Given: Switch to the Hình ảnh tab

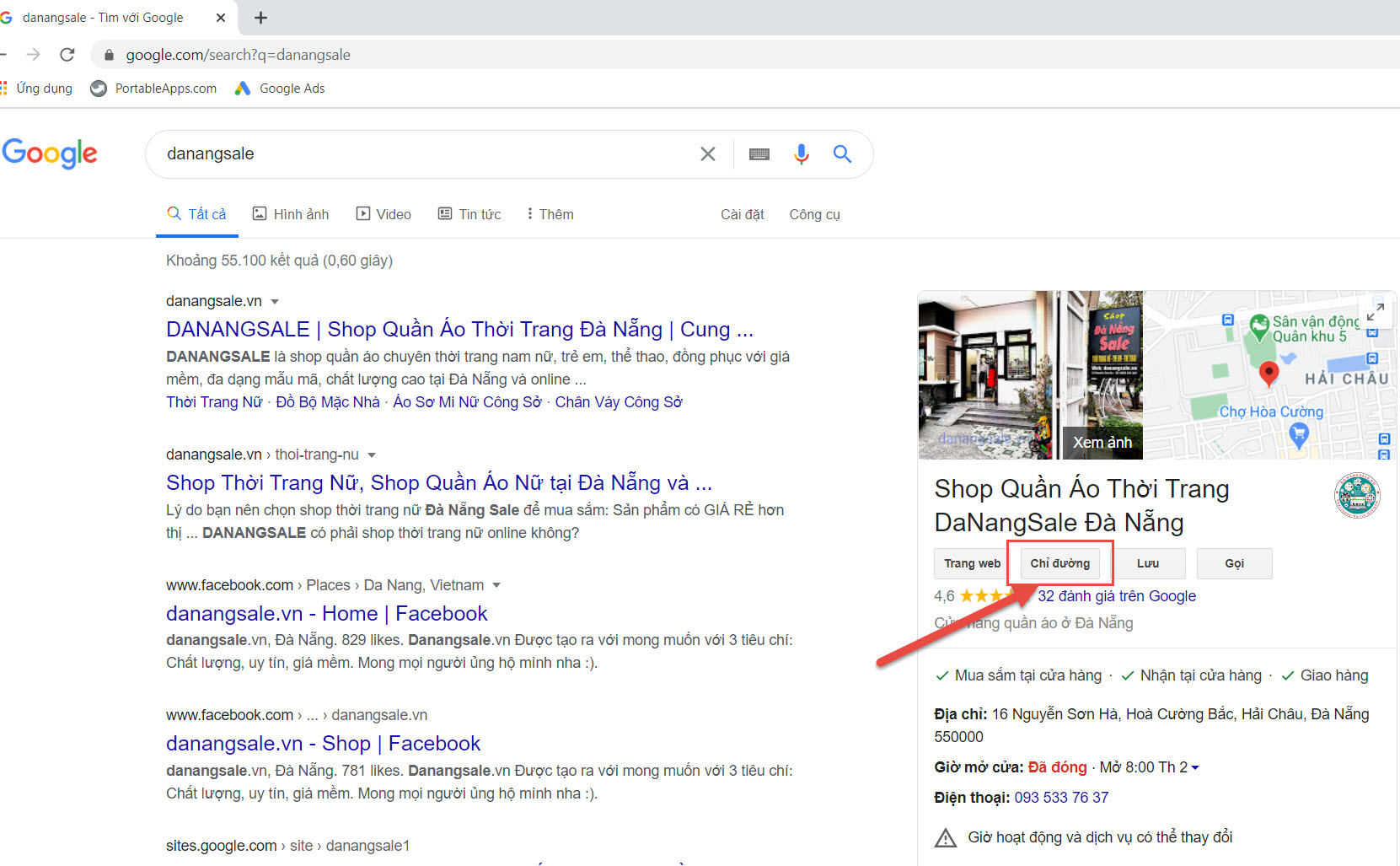Looking at the screenshot, I should click(x=291, y=214).
